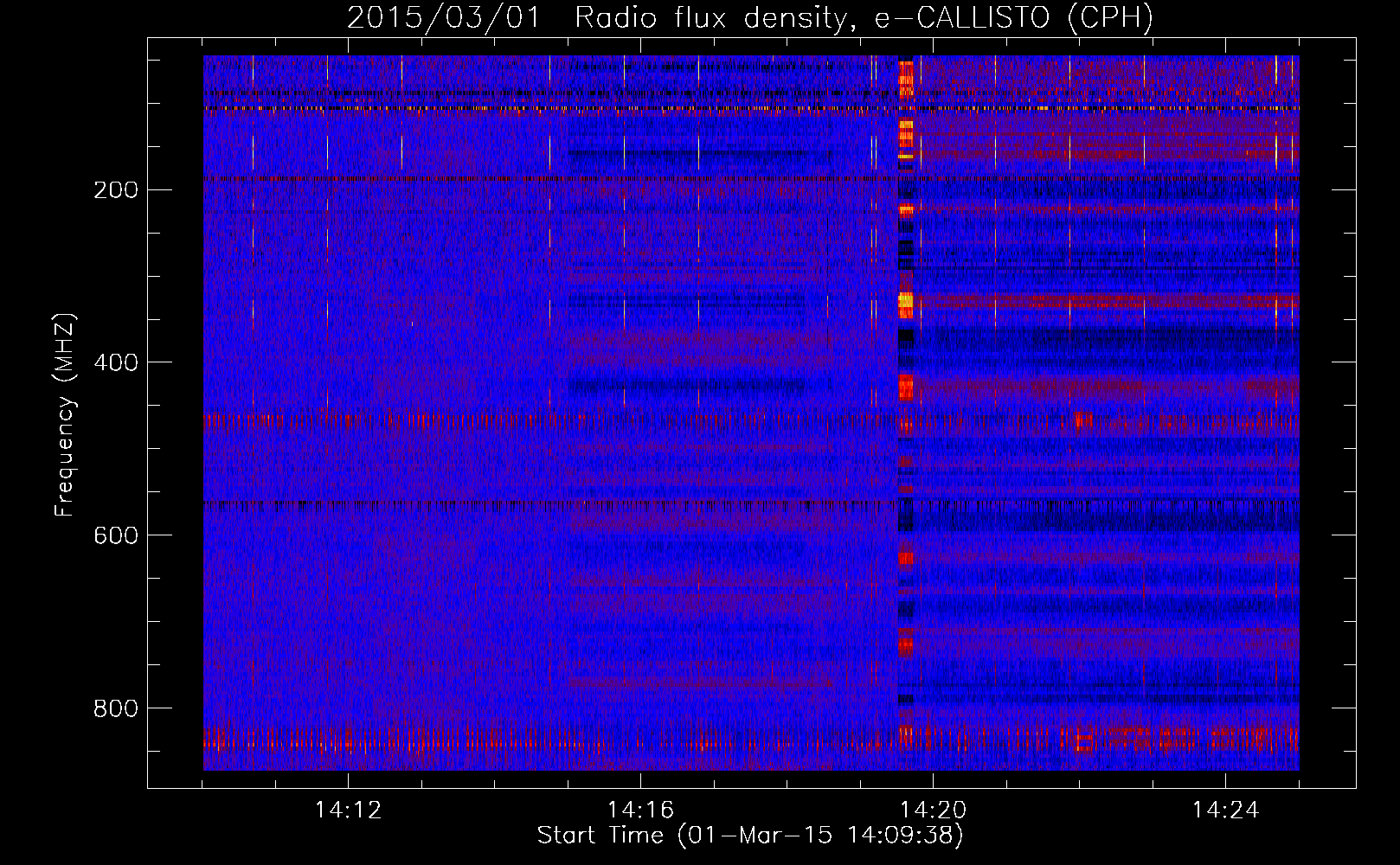This screenshot has width=1400, height=865.
Task: Click the 200 frequency tick label
Action: pyautogui.click(x=115, y=190)
